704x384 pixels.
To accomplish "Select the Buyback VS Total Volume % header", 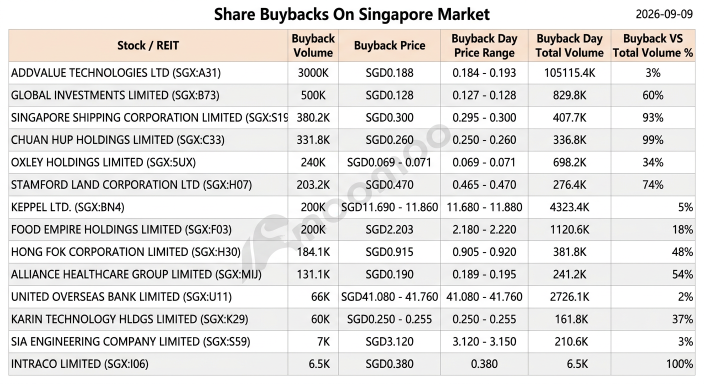I will (x=653, y=45).
